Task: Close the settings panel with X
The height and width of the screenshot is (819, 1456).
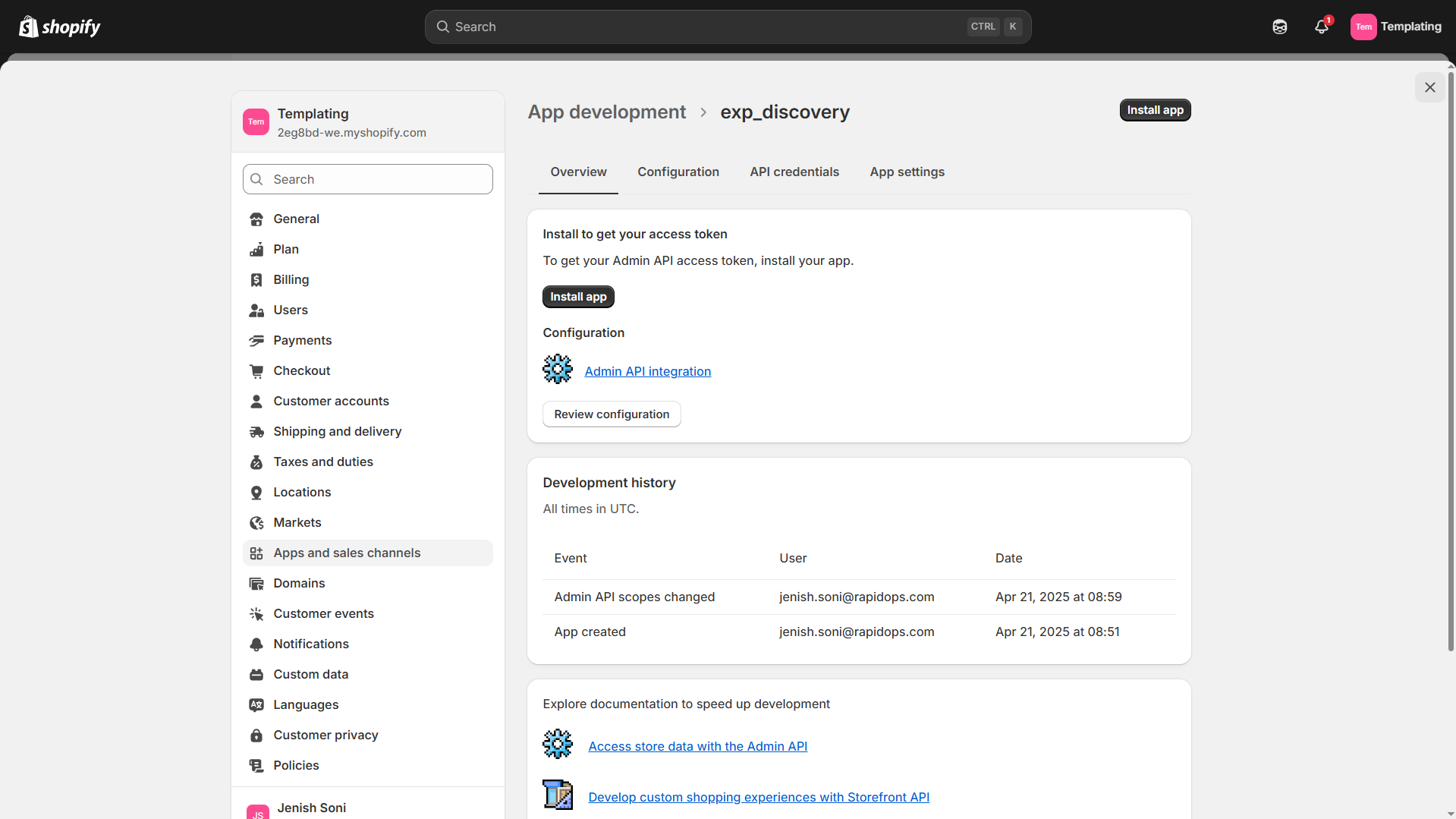Action: coord(1429,87)
